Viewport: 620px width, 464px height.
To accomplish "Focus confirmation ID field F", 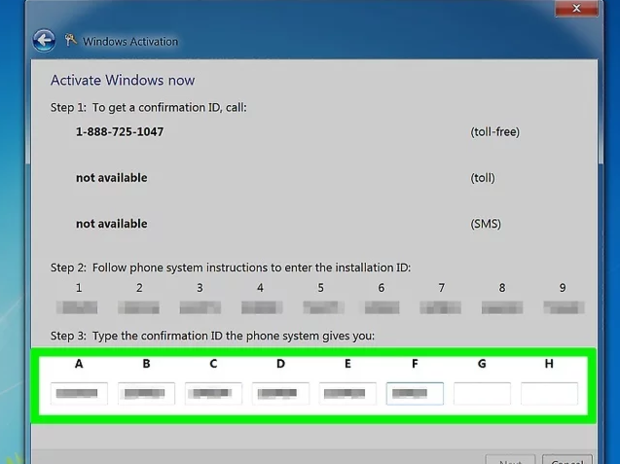I will pyautogui.click(x=415, y=393).
